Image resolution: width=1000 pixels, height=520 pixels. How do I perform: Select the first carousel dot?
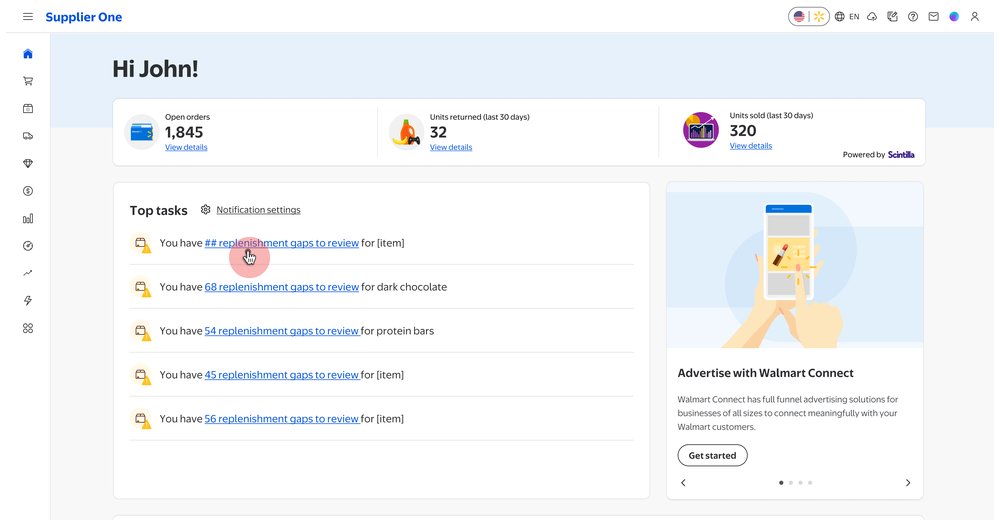click(x=781, y=483)
